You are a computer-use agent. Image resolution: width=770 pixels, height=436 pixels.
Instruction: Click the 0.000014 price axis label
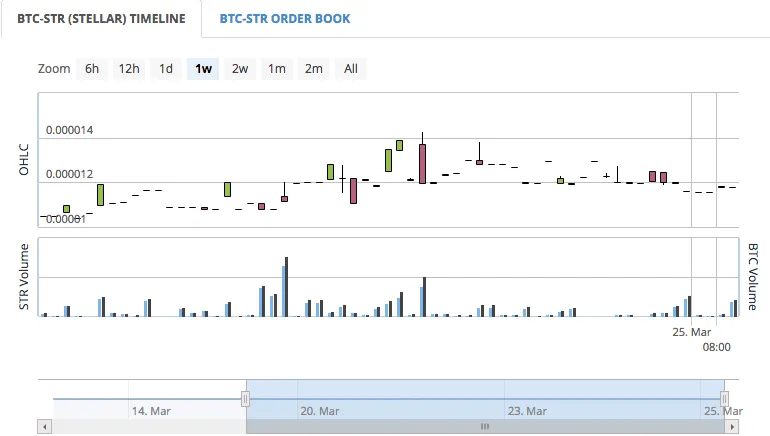click(x=69, y=130)
